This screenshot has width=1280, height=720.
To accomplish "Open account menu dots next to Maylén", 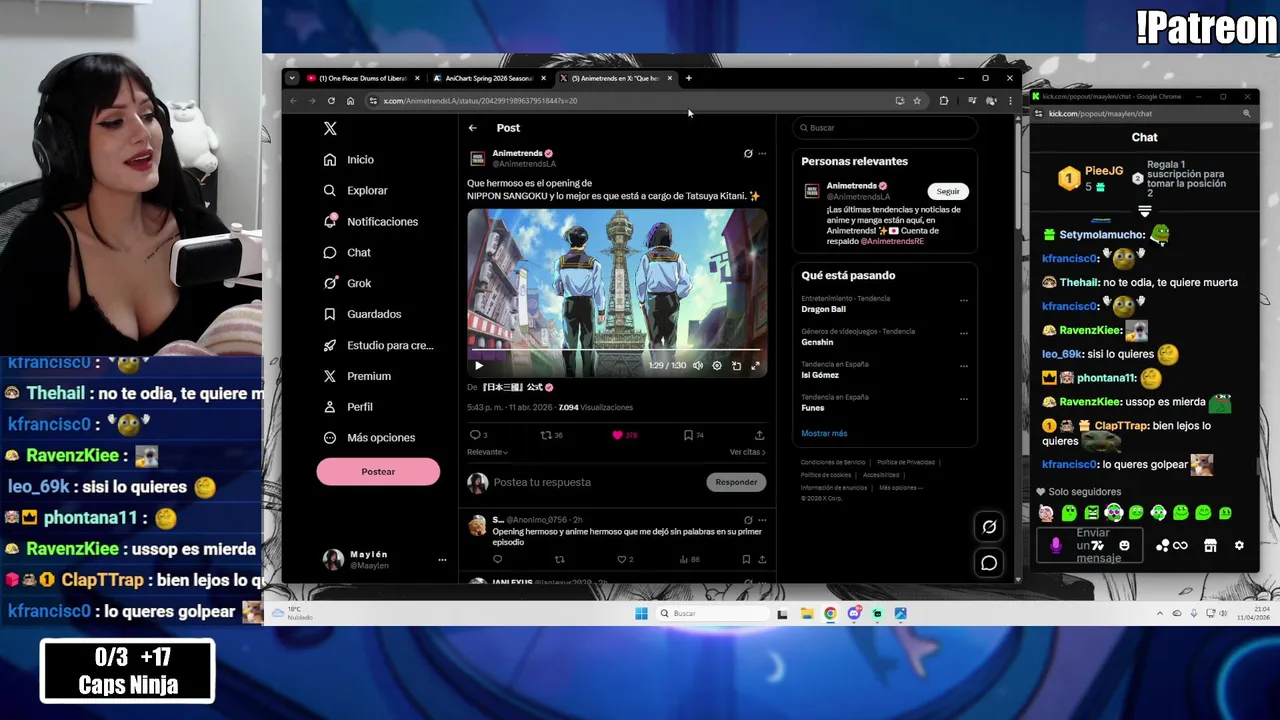I will click(x=442, y=560).
